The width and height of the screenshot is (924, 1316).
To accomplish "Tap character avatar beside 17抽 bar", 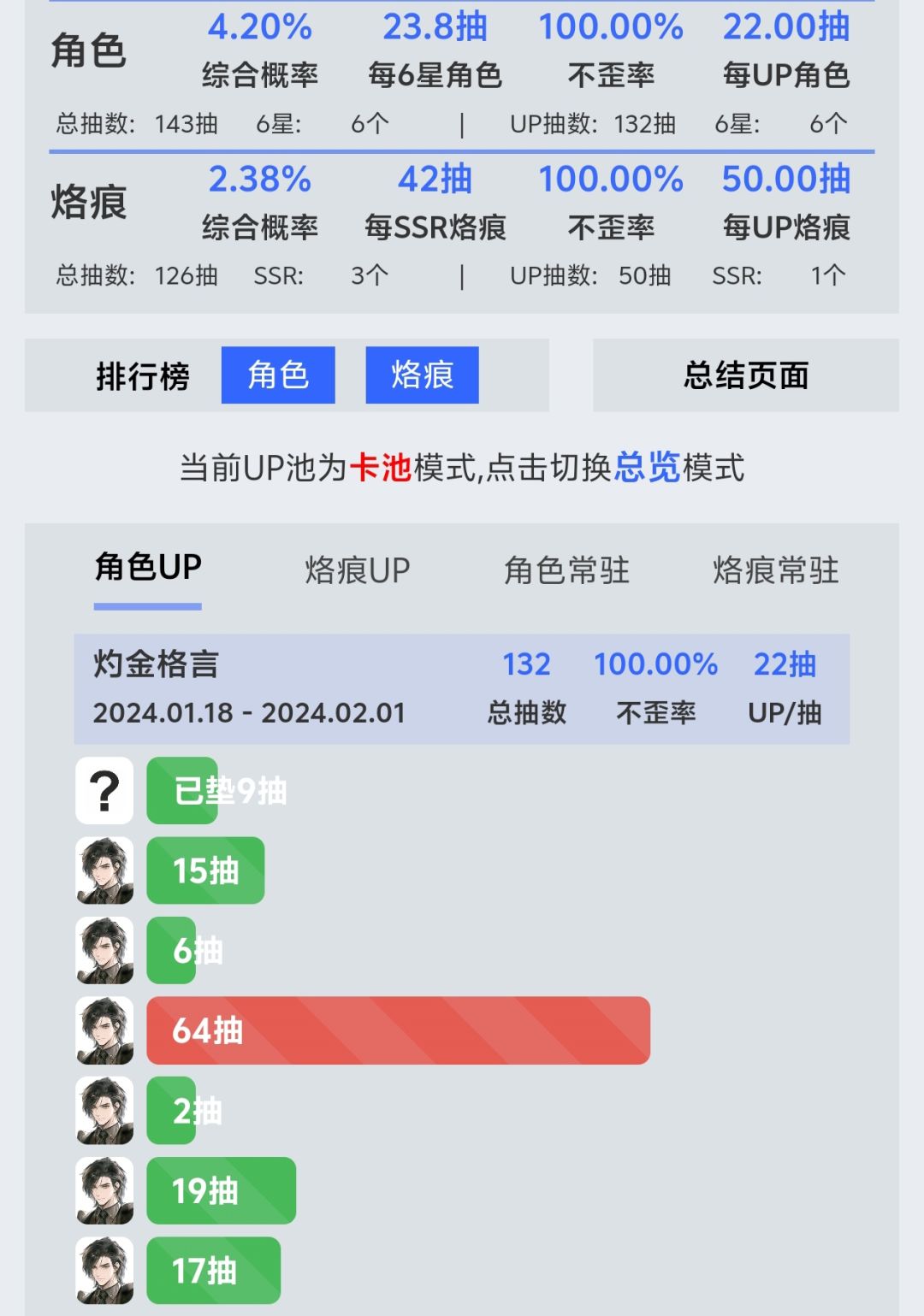I will (x=104, y=1271).
